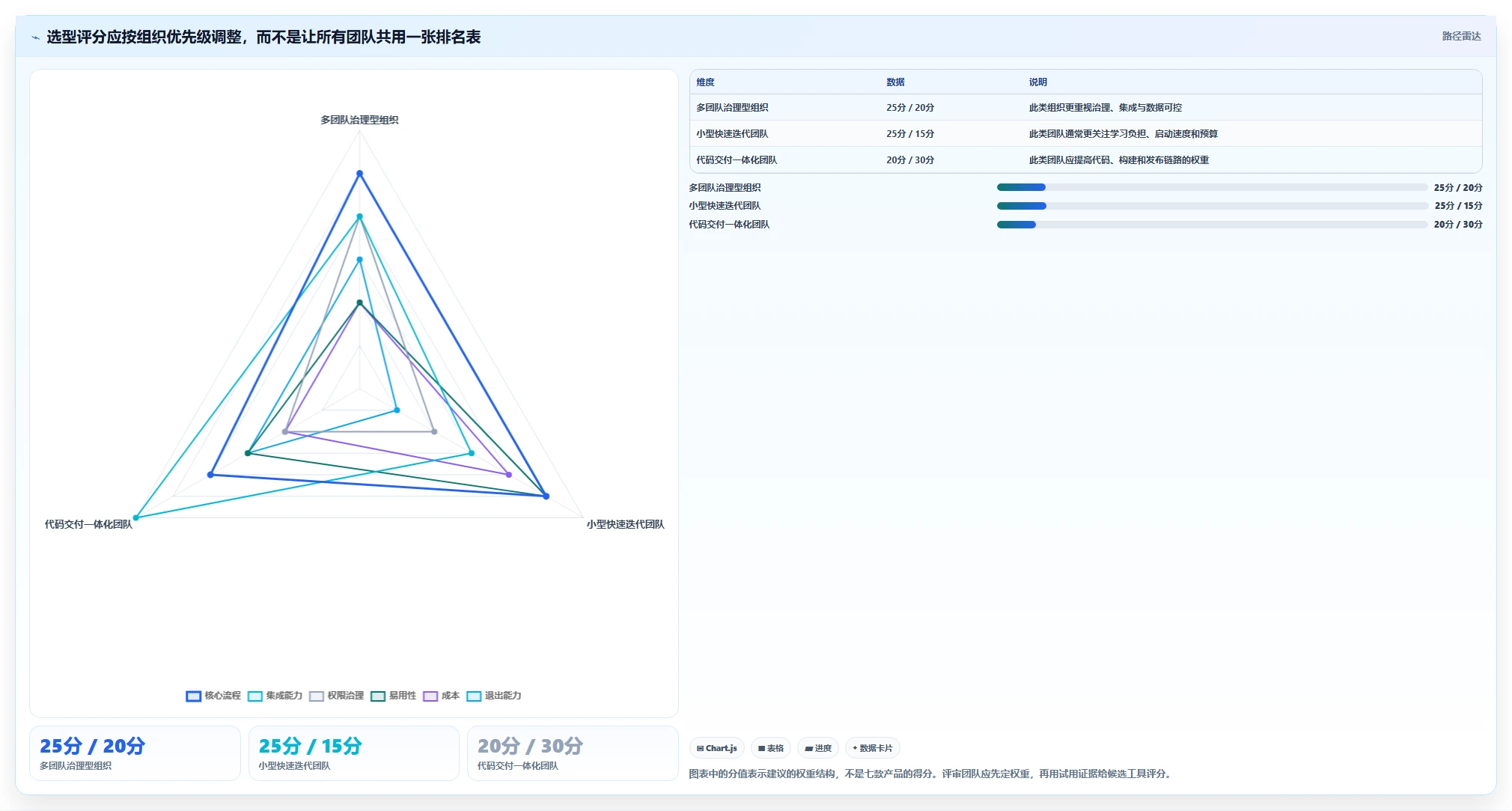Click the radar axis label 小型快速迭代团队
Screen dimensions: 1512x811
625,524
